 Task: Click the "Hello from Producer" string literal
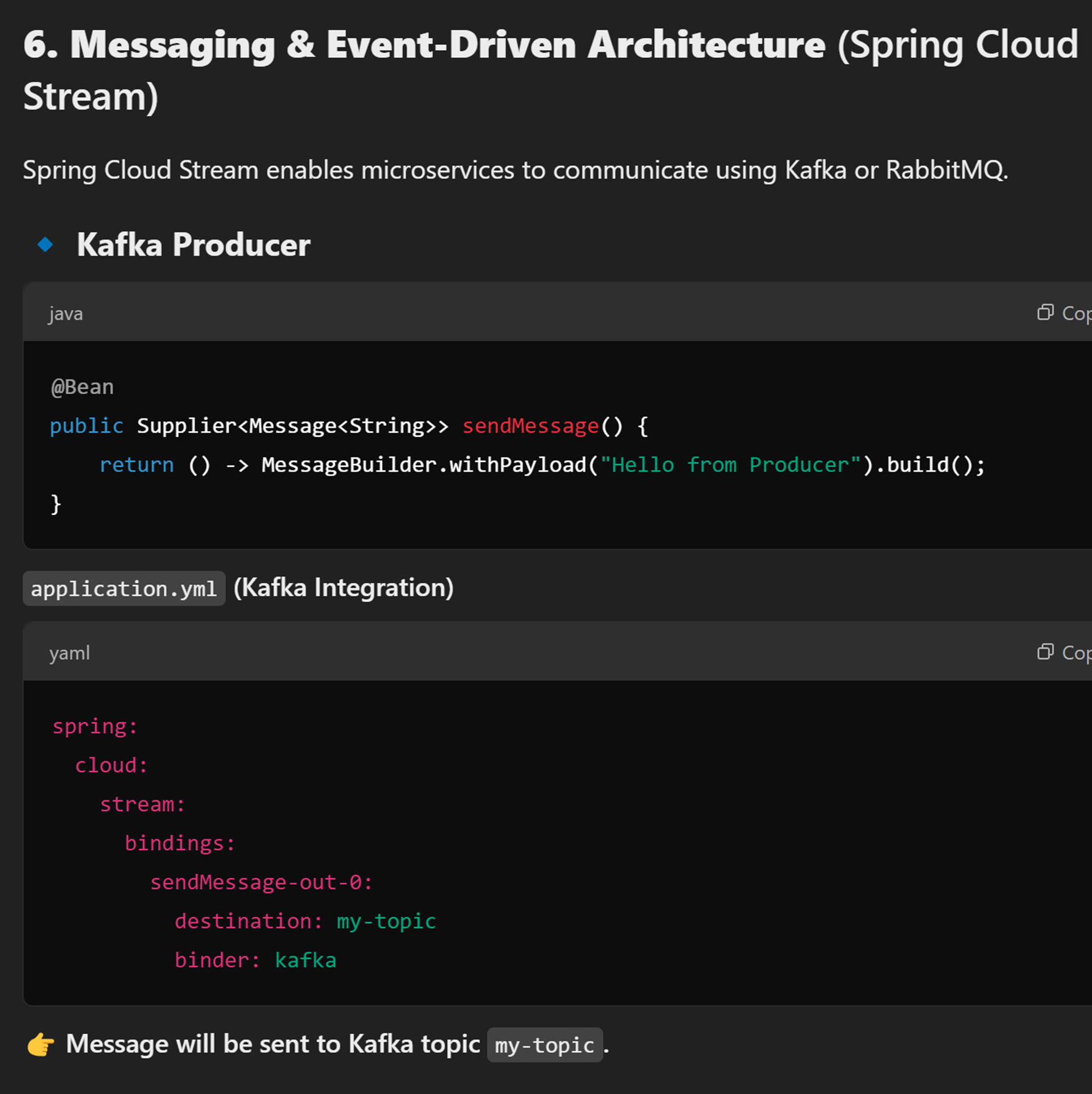coord(731,465)
